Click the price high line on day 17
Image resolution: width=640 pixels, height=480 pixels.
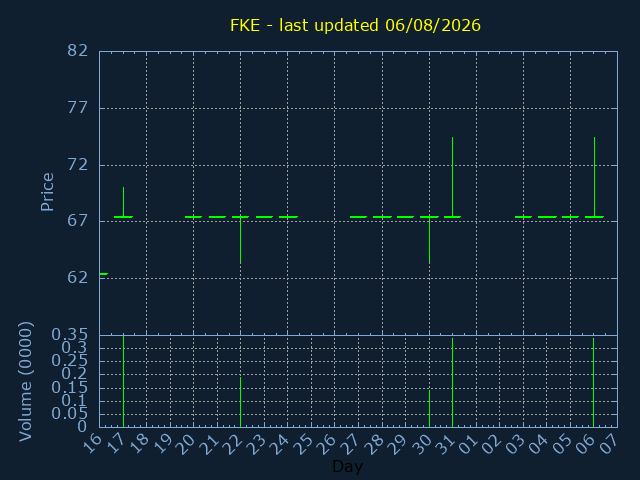123,202
